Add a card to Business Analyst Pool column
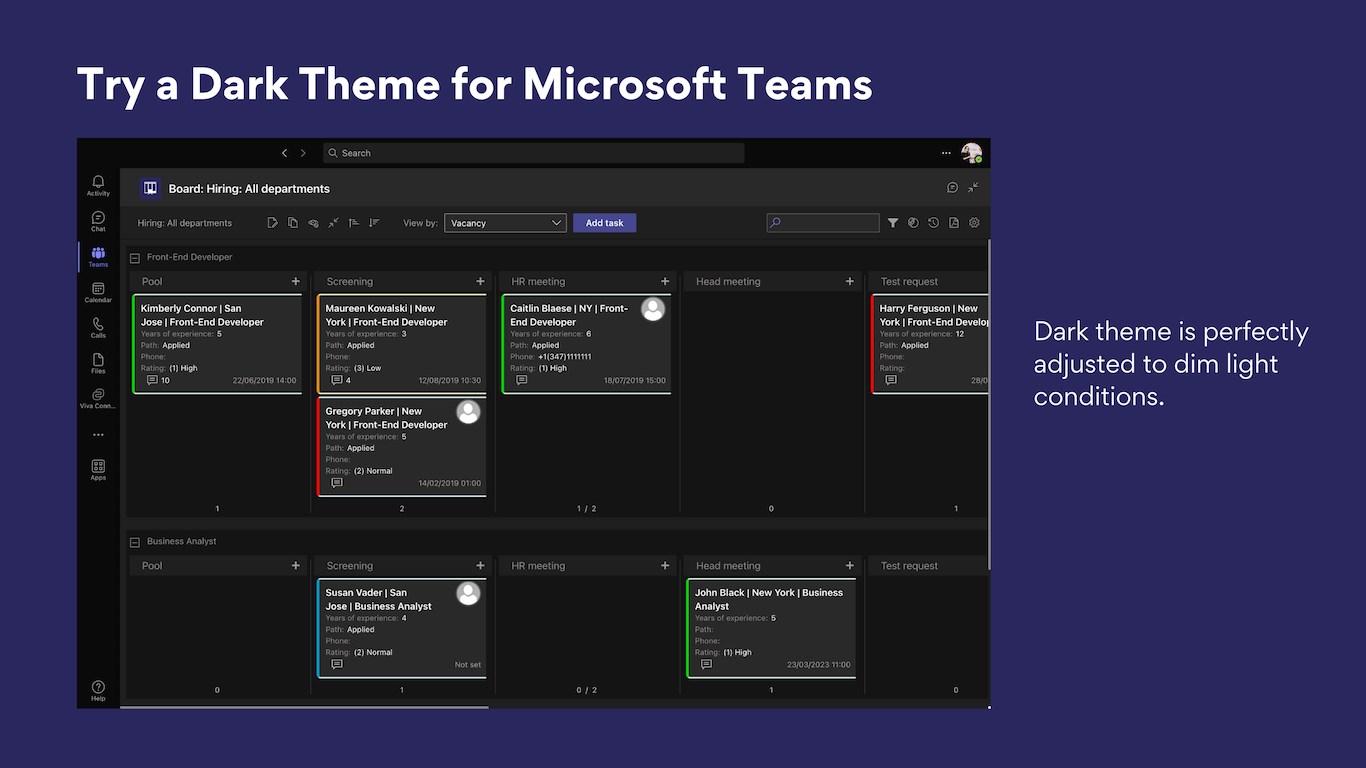This screenshot has height=768, width=1366. click(295, 565)
